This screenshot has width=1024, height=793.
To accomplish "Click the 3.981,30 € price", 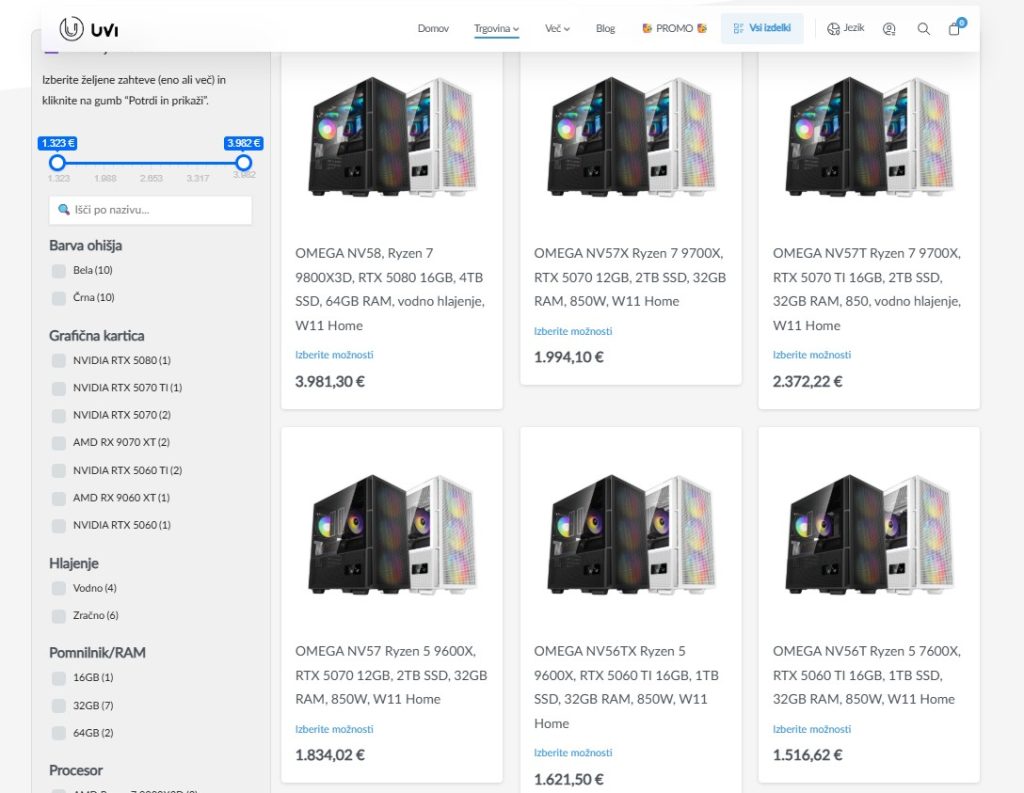I will click(x=330, y=382).
